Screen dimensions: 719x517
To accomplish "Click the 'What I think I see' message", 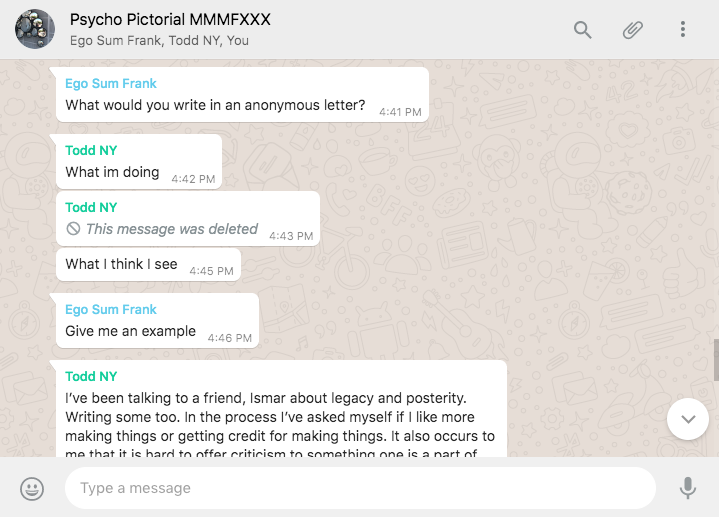I will point(122,265).
